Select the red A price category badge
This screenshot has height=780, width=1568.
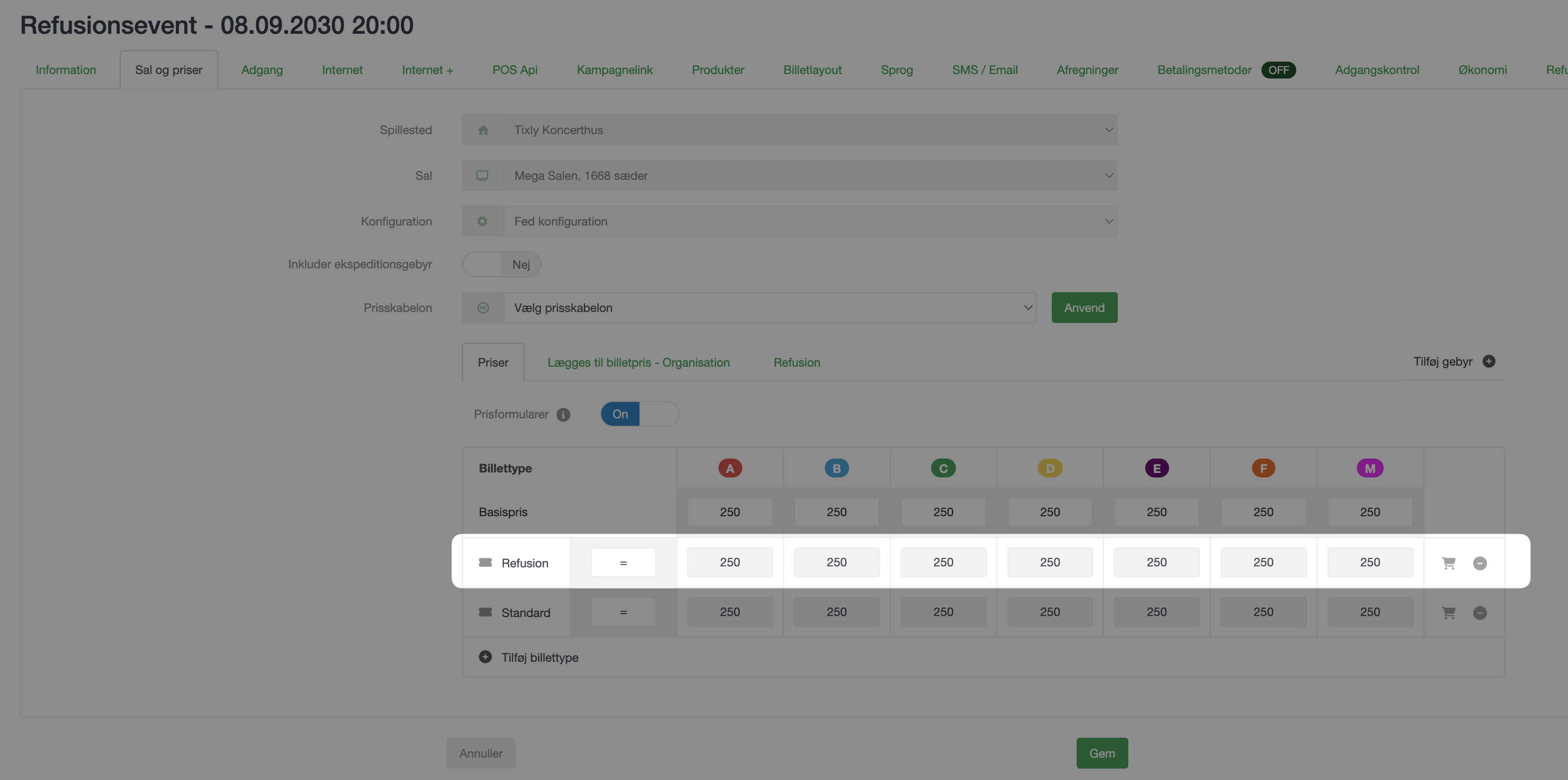pos(730,468)
